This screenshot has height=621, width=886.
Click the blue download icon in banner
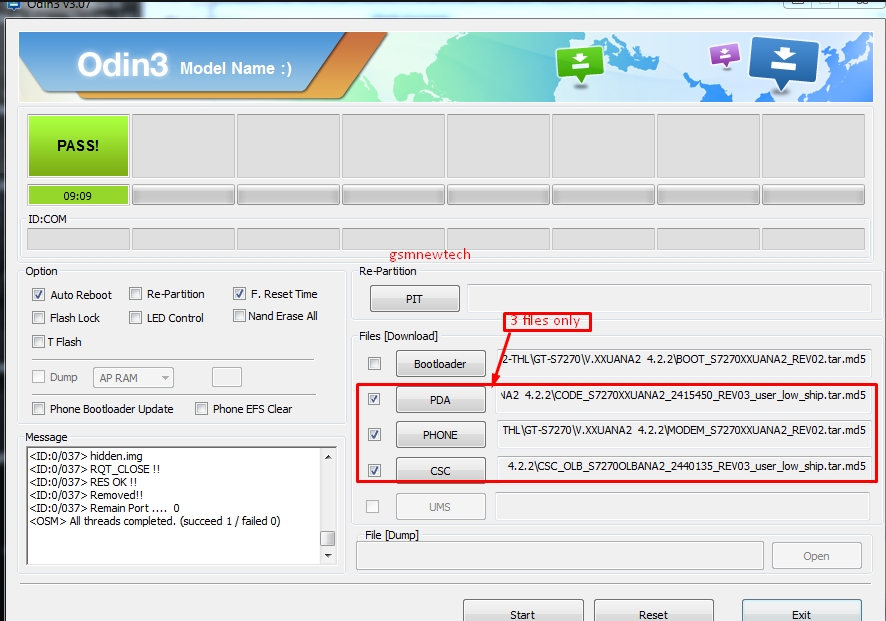point(783,62)
